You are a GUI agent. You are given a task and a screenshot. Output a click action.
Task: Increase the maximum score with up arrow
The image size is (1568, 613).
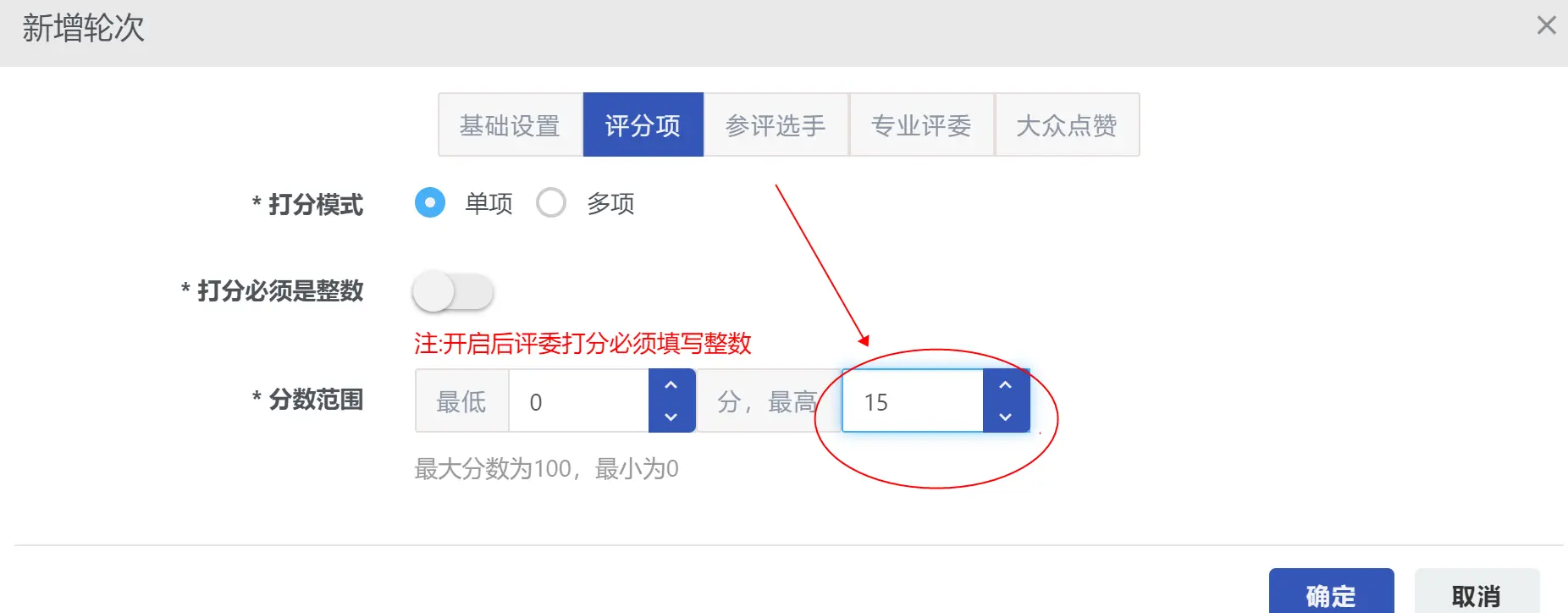pyautogui.click(x=1006, y=385)
